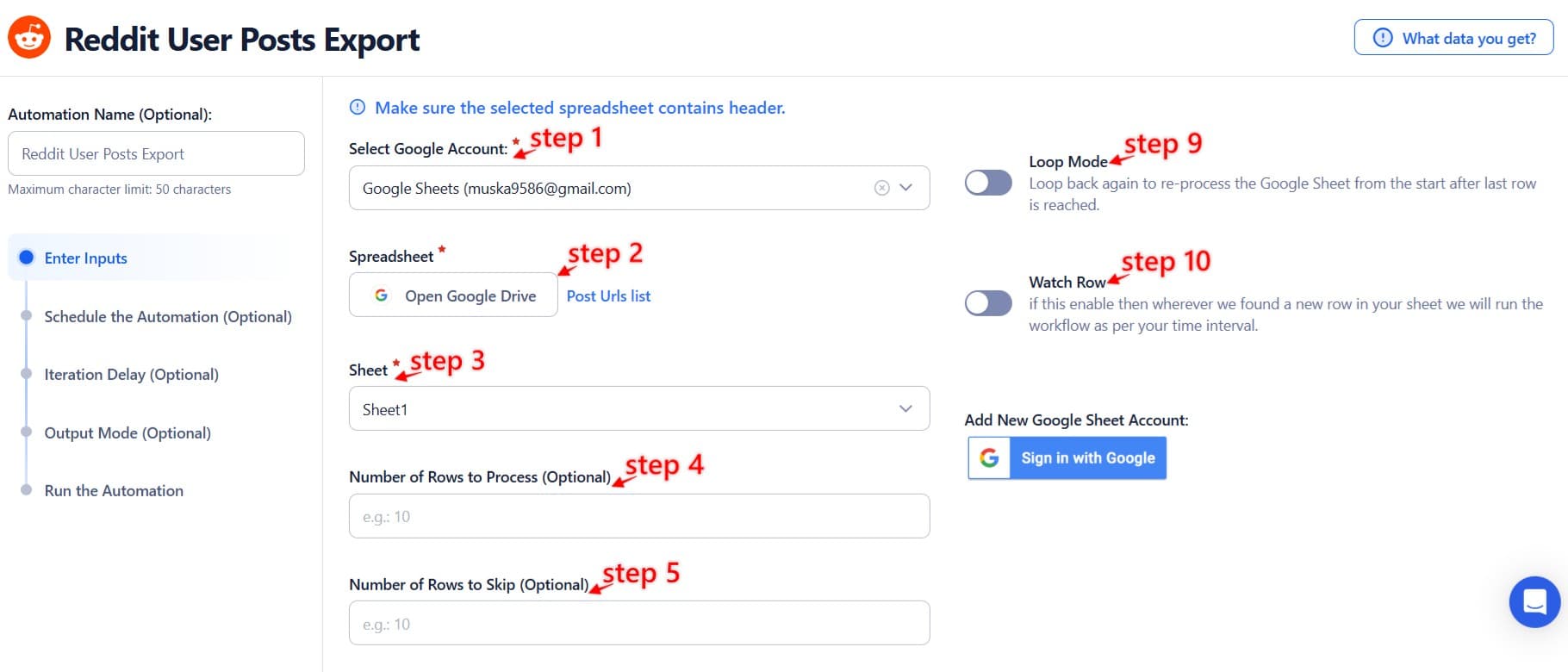Image resolution: width=1568 pixels, height=672 pixels.
Task: Click the Run the Automation step dot
Action: click(27, 489)
